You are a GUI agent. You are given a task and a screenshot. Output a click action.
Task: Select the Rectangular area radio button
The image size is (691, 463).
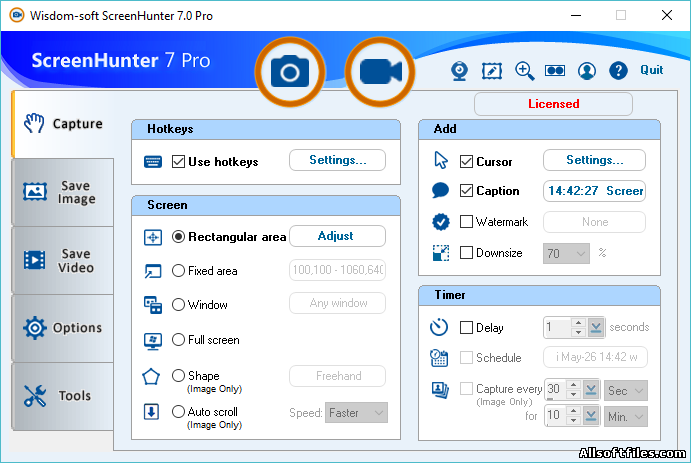tap(178, 237)
